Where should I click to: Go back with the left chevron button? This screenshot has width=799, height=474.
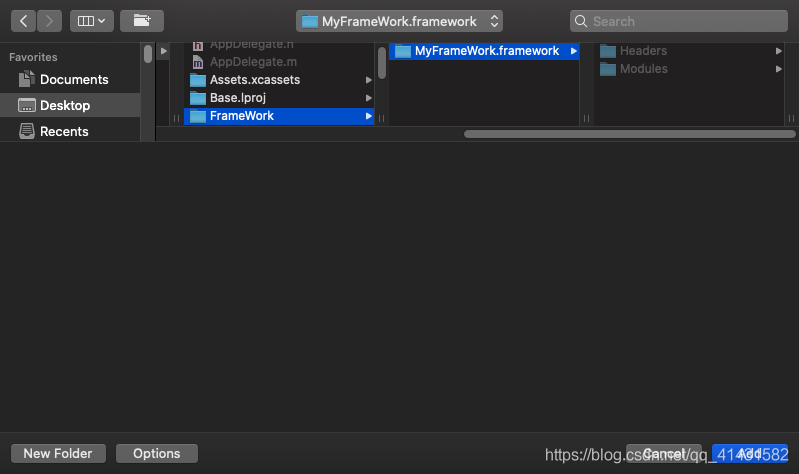pos(23,21)
